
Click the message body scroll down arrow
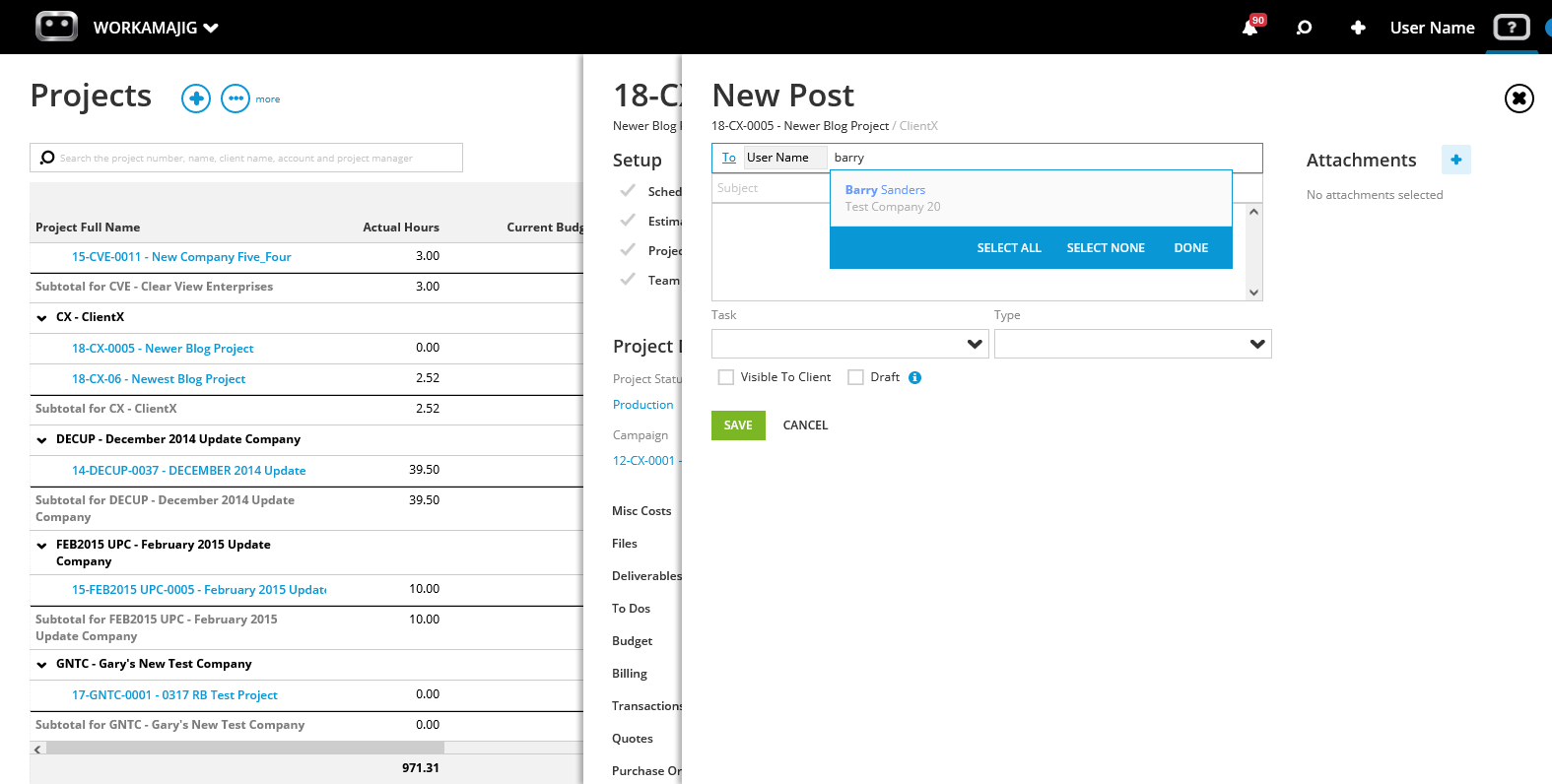click(x=1254, y=293)
